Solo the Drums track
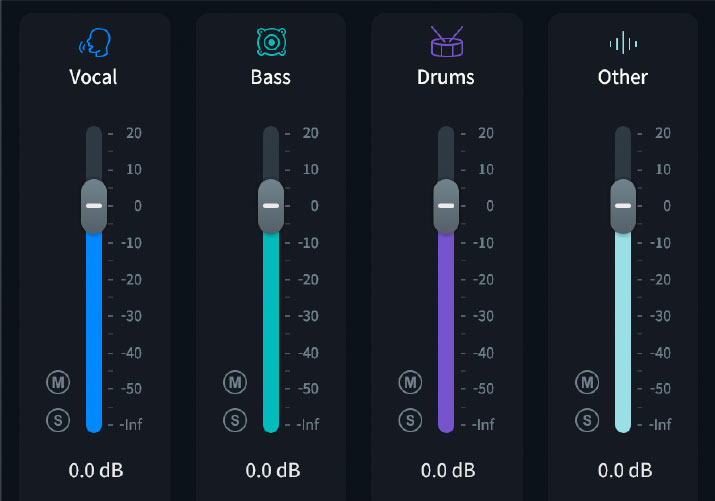The height and width of the screenshot is (501, 715). coord(410,419)
